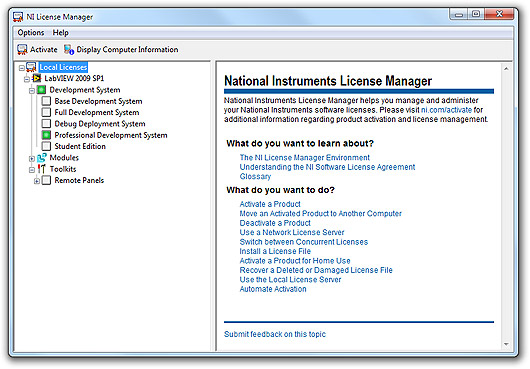Select the Remote Panels tree item
Image resolution: width=530 pixels, height=369 pixels.
[79, 180]
